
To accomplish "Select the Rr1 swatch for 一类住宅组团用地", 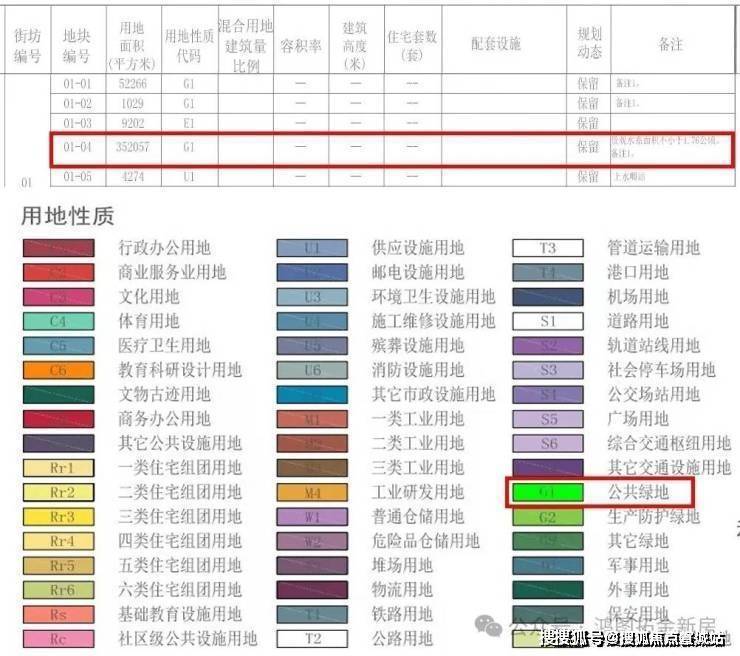I will (59, 468).
